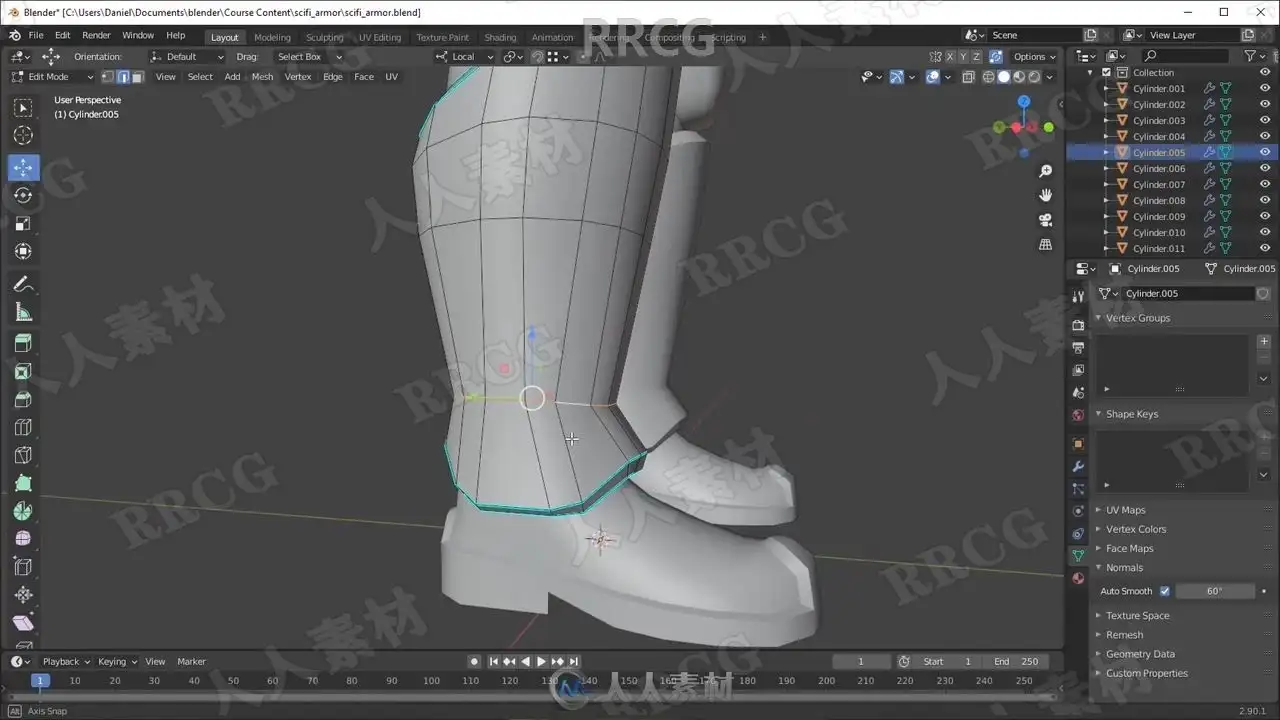Switch to vertex select mode

point(107,77)
